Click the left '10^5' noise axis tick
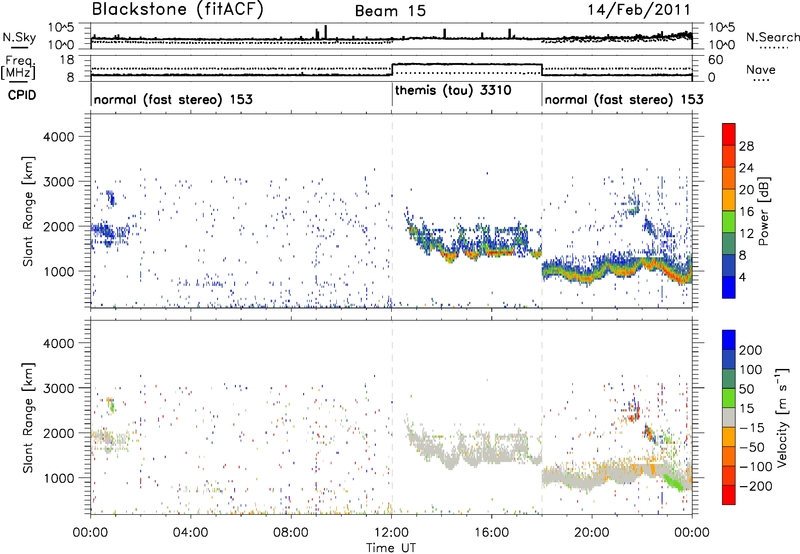The width and height of the screenshot is (800, 554). pyautogui.click(x=61, y=28)
